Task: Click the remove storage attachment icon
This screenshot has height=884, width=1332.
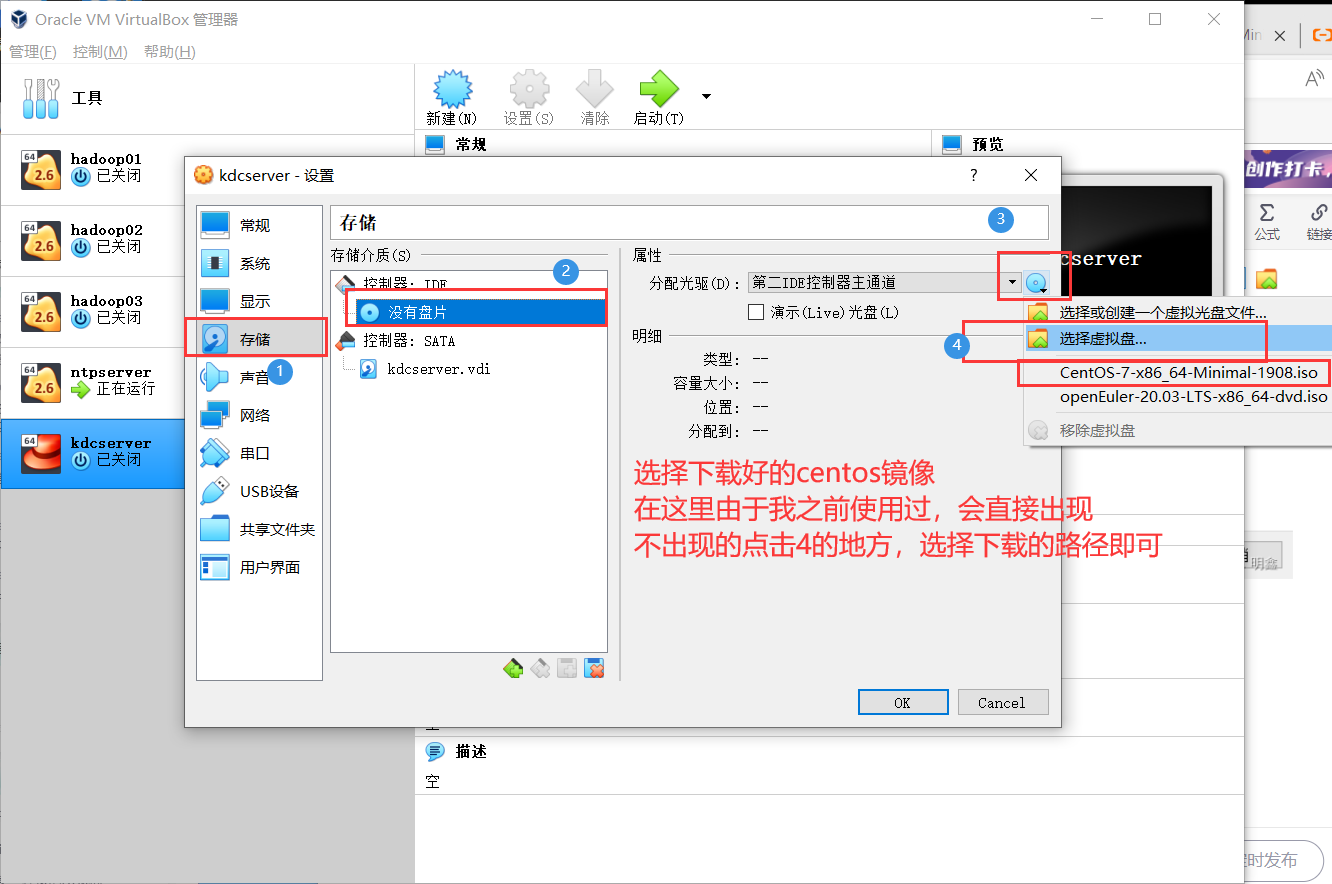Action: [594, 668]
